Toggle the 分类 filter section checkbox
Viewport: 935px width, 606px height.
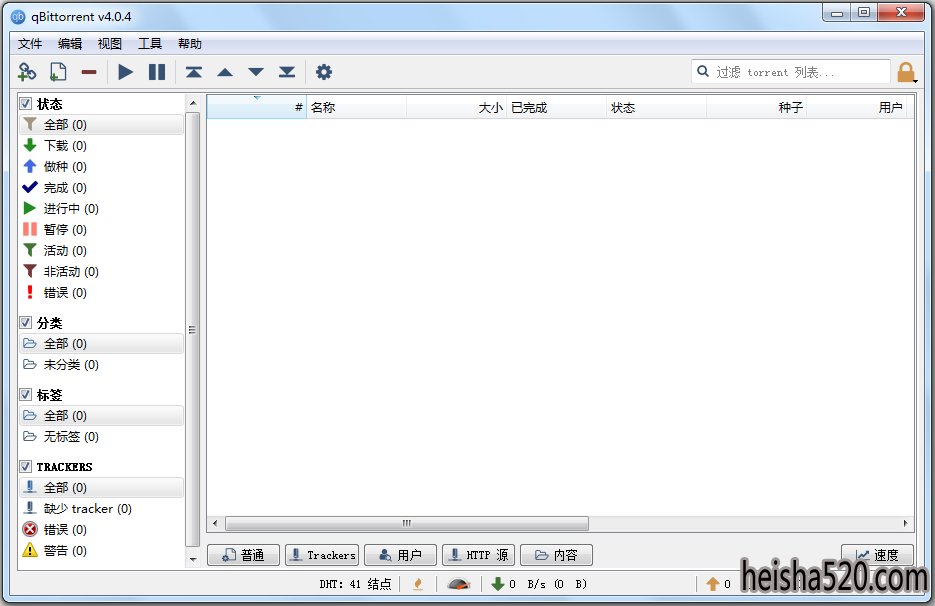pyautogui.click(x=26, y=323)
